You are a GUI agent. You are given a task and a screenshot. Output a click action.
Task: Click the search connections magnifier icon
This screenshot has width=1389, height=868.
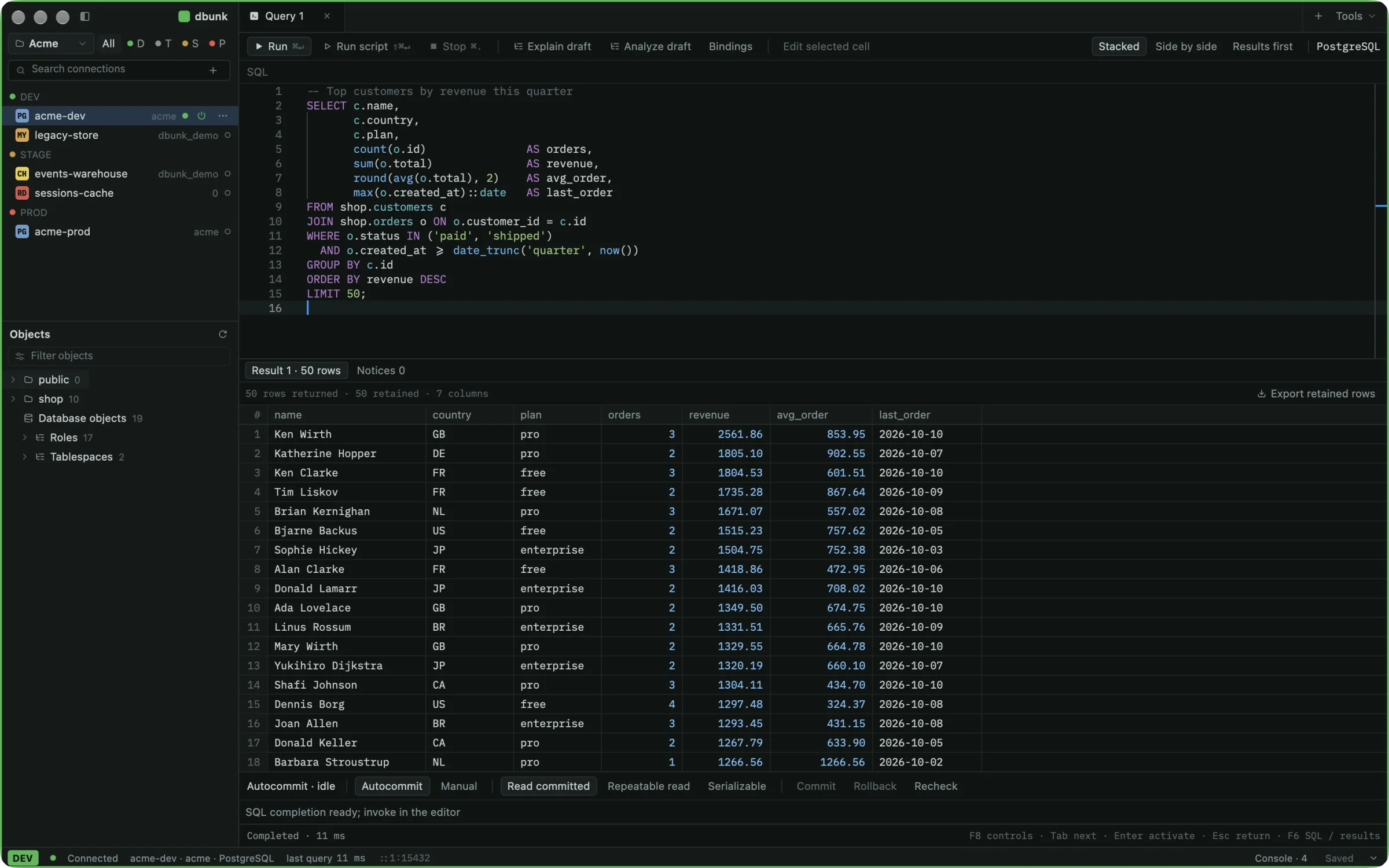coord(21,70)
